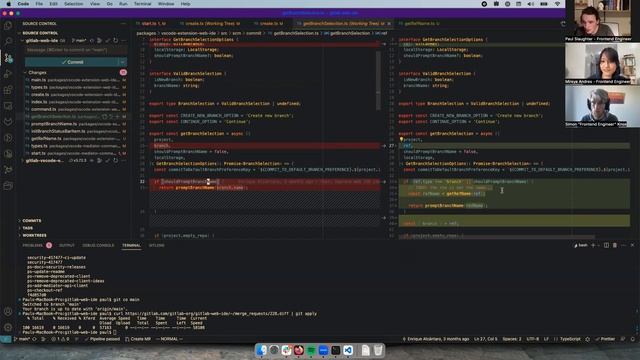Open the Terminal menu in menu bar
Screen dimensions: 640x360
(142, 4)
